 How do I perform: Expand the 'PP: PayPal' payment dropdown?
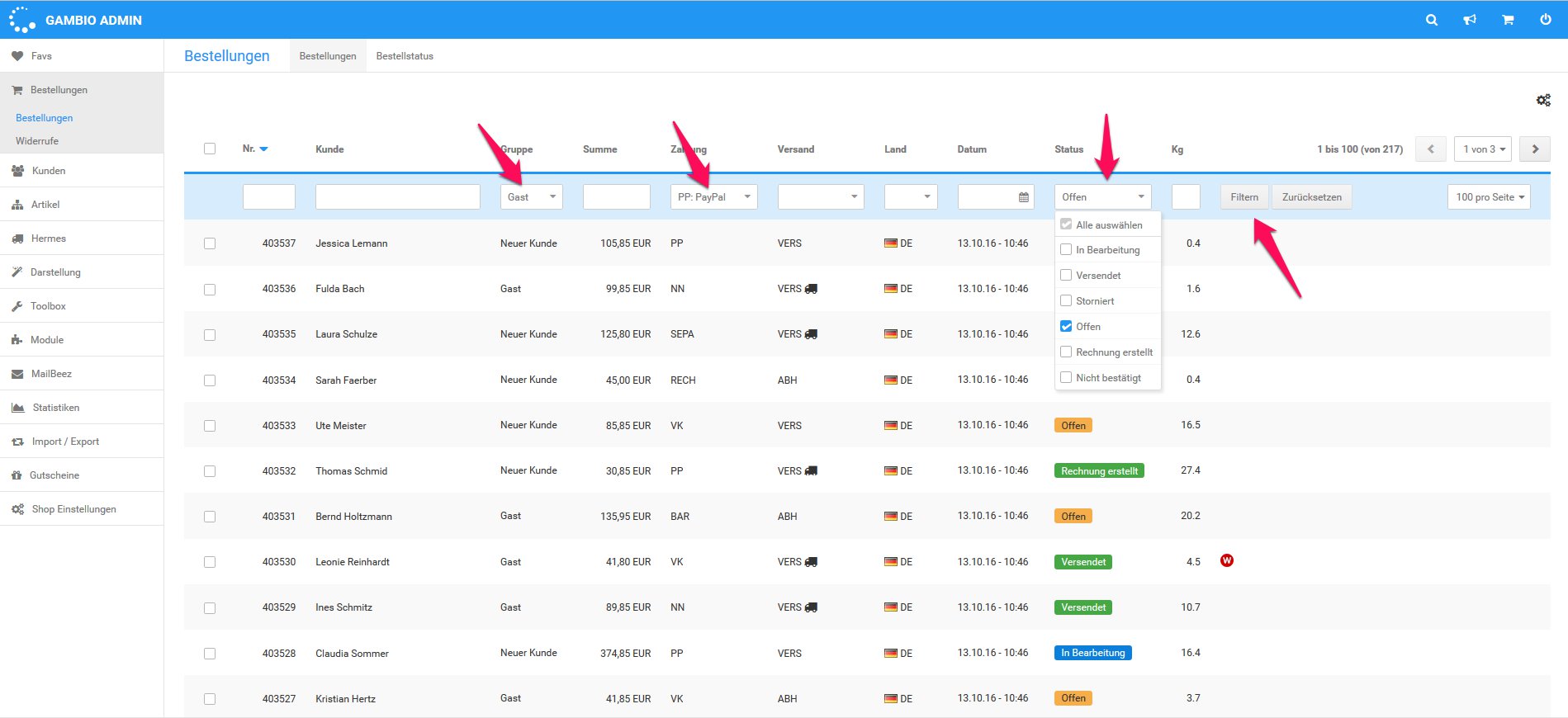(713, 197)
